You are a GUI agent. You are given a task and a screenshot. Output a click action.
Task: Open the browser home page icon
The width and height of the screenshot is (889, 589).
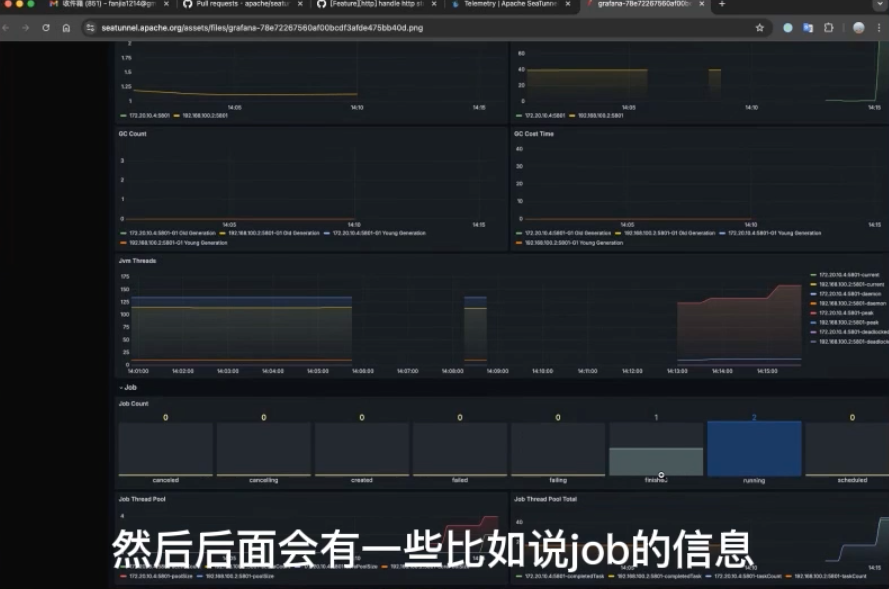[x=66, y=28]
